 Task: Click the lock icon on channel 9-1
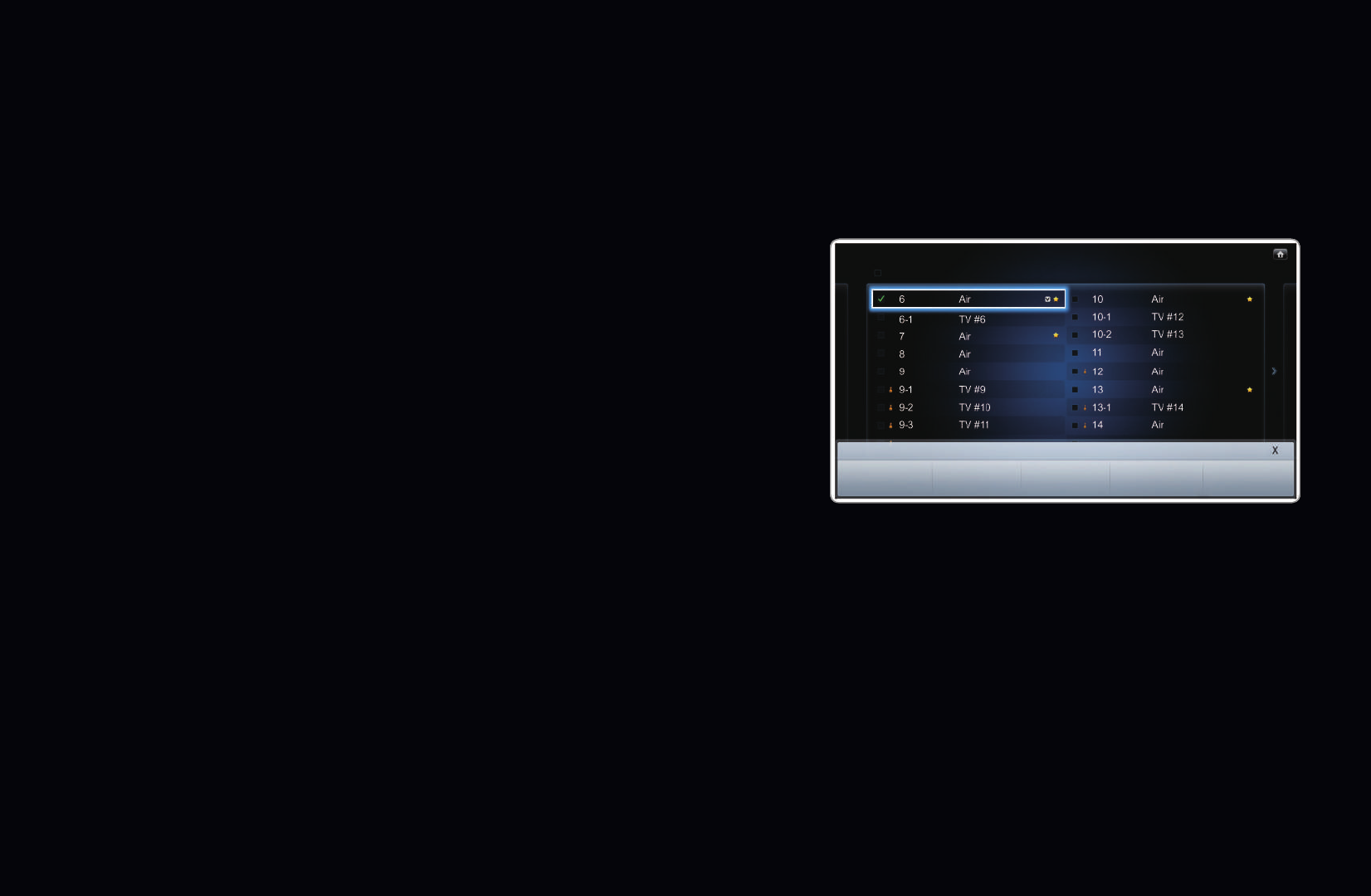pos(890,390)
